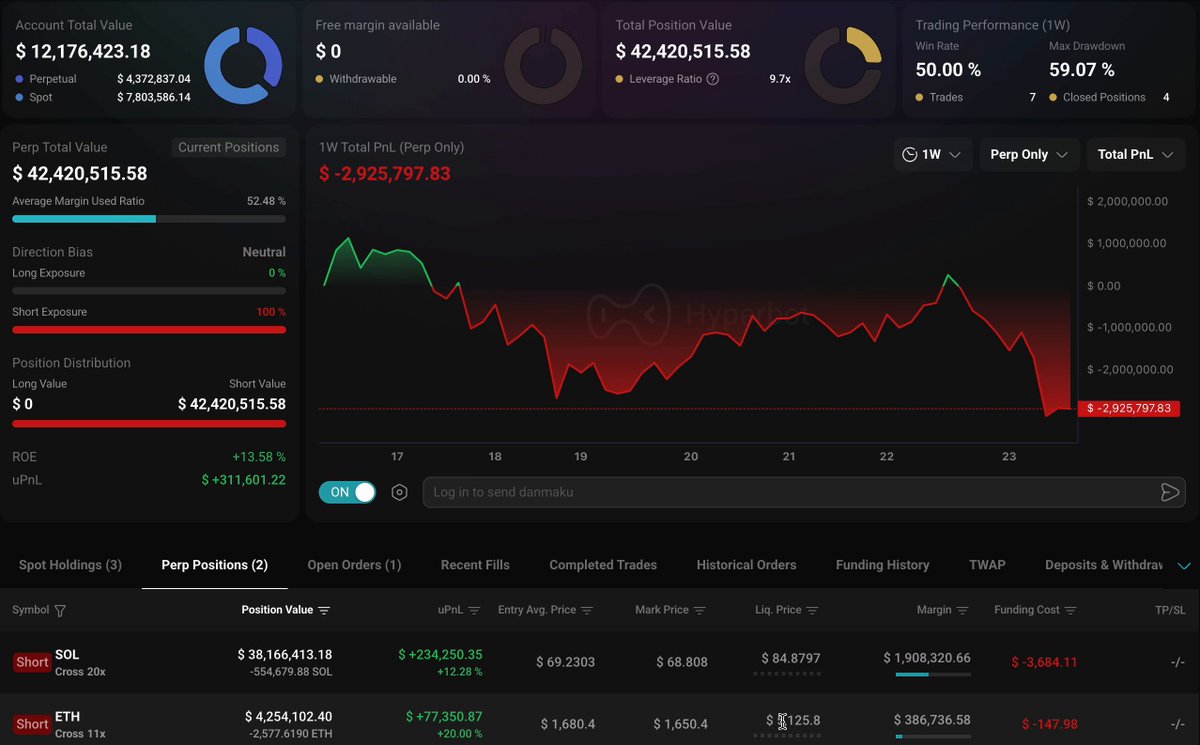The width and height of the screenshot is (1200, 745).
Task: Click the Leverage Ratio help icon
Action: click(x=713, y=79)
